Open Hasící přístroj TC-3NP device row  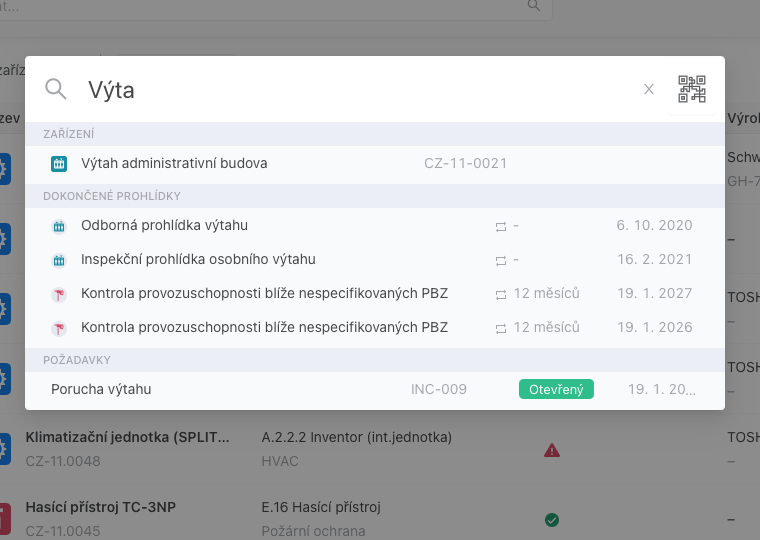100,508
